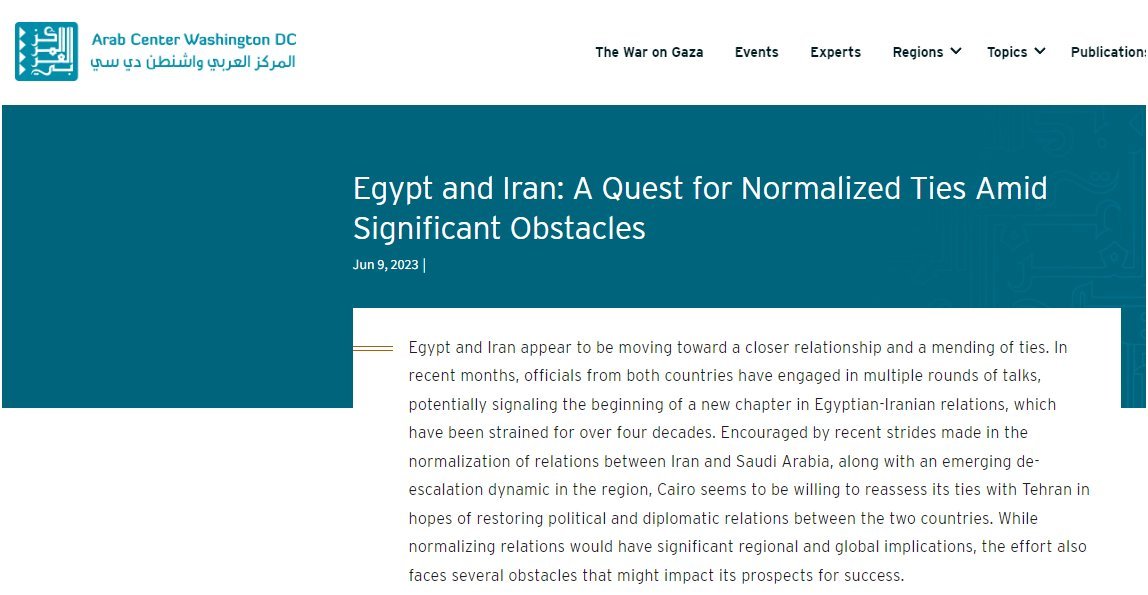Open the Experts page

pyautogui.click(x=835, y=52)
